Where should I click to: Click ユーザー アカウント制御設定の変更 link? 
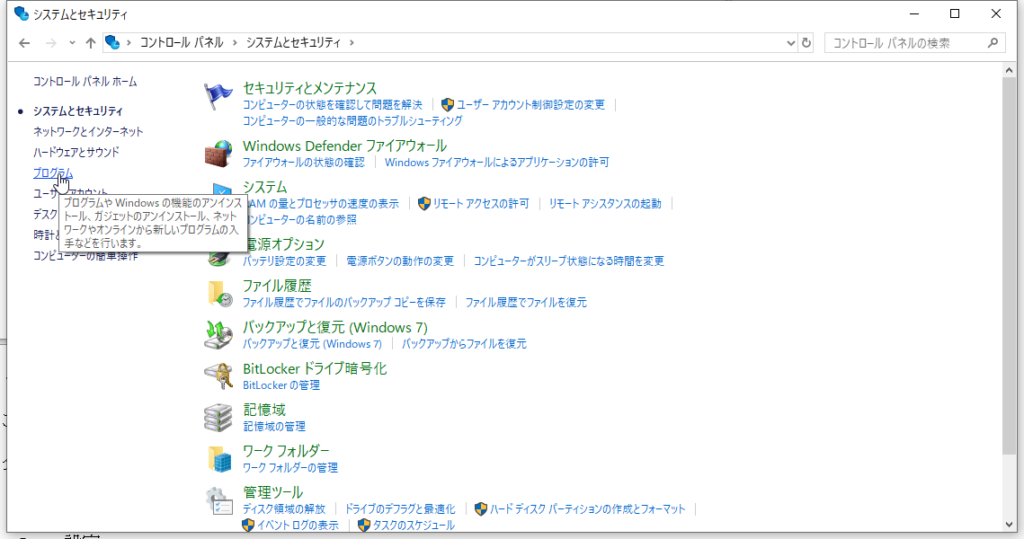[x=530, y=105]
